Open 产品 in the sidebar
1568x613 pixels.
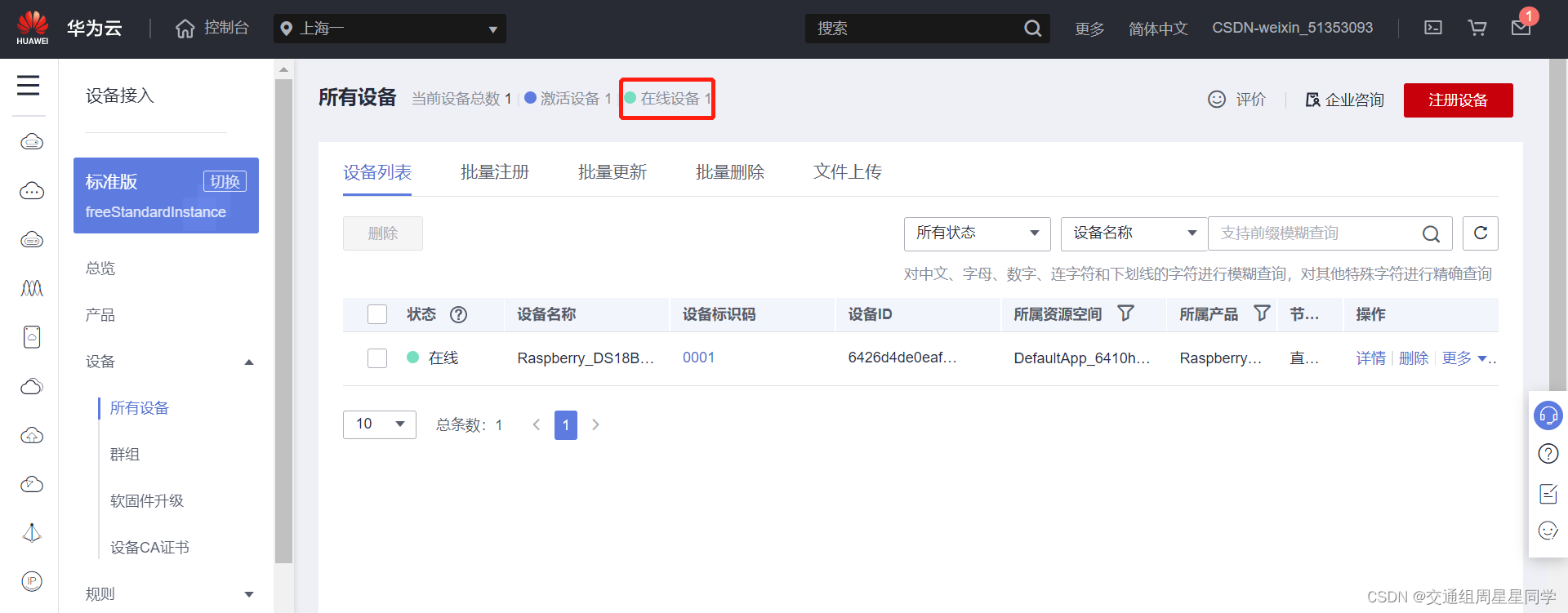click(x=100, y=315)
